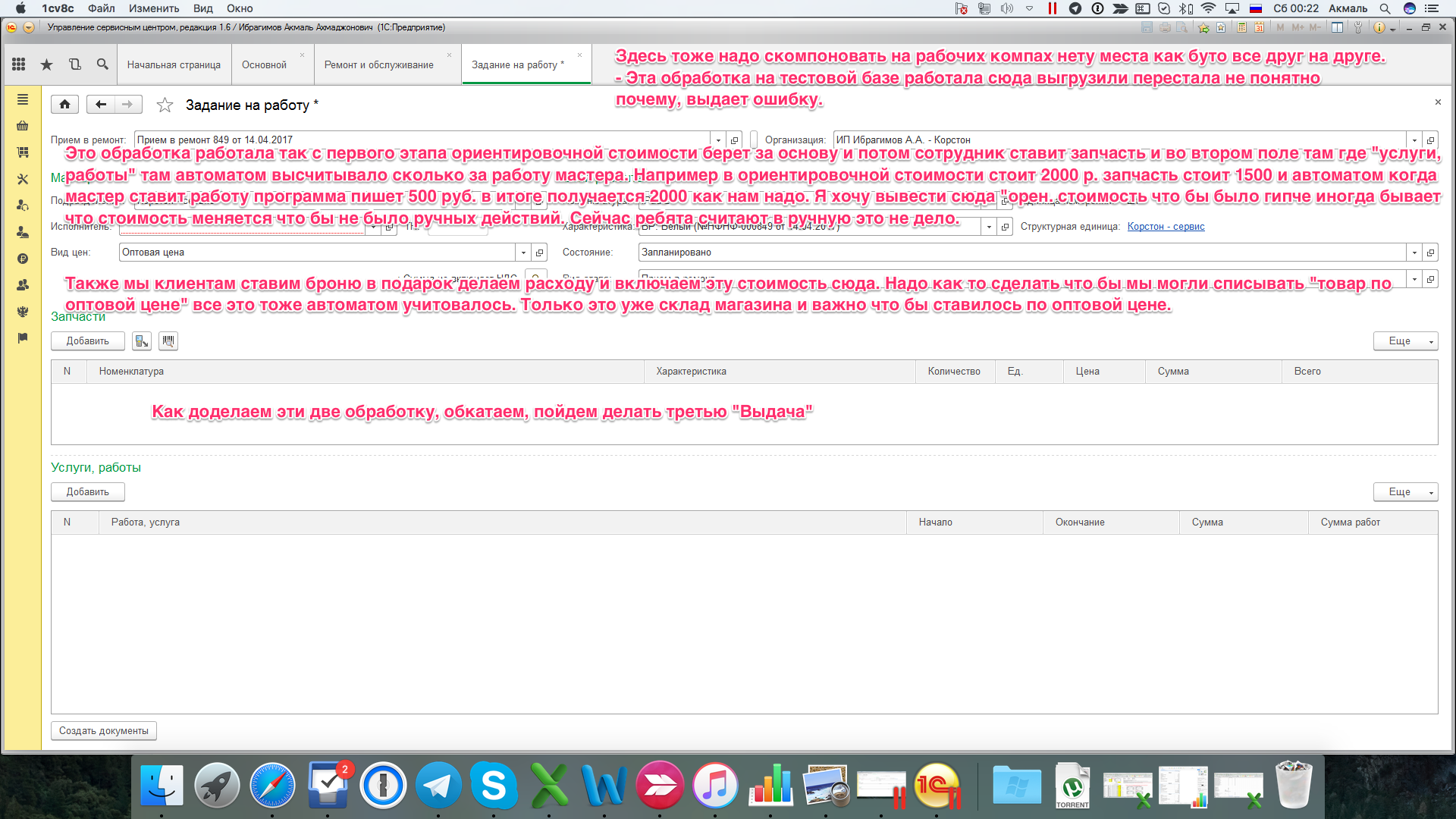The height and width of the screenshot is (819, 1456).
Task: Open the wrench tools sidebar section
Action: tap(23, 179)
